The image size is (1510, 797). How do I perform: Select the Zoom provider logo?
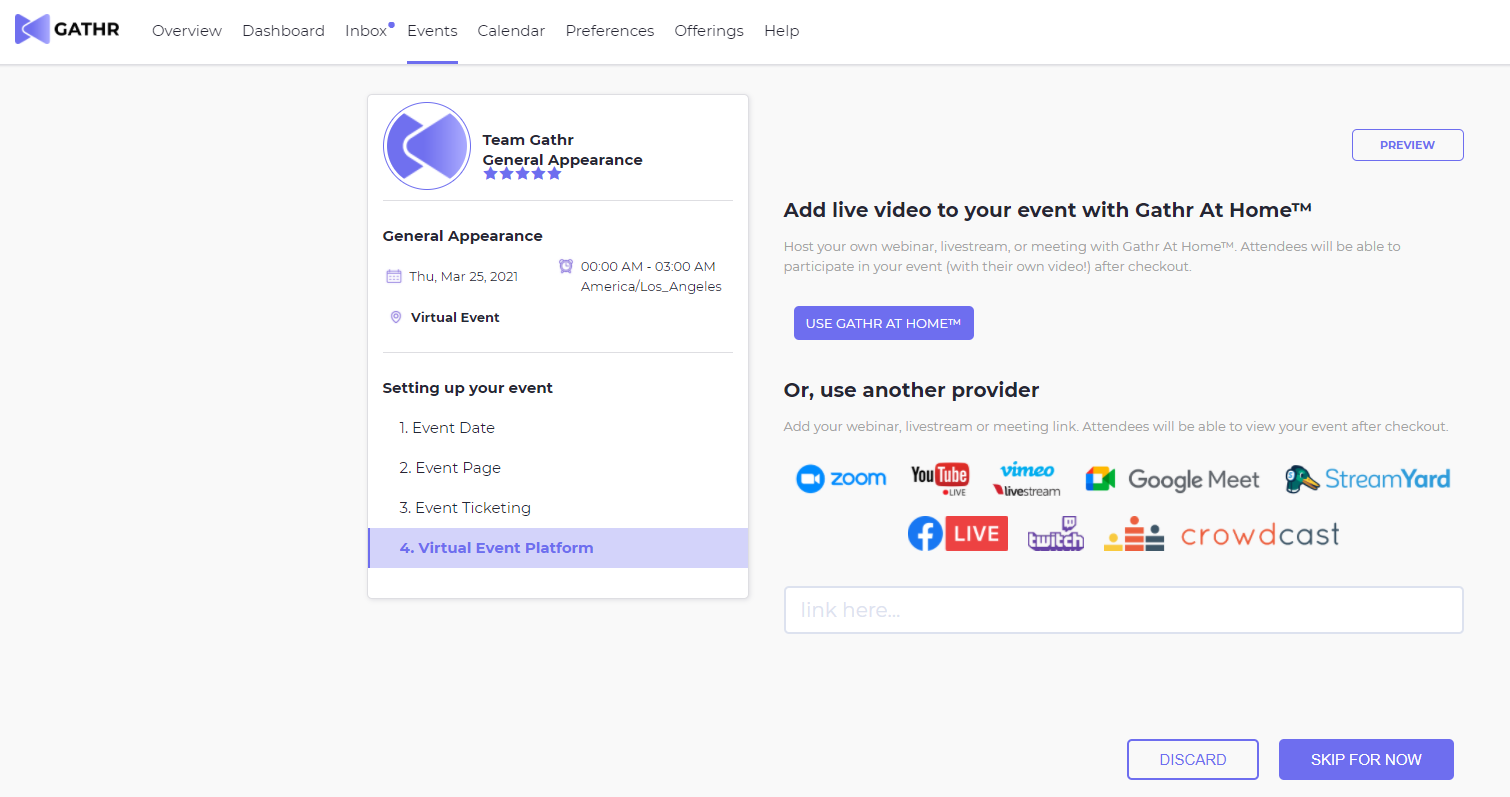(841, 479)
